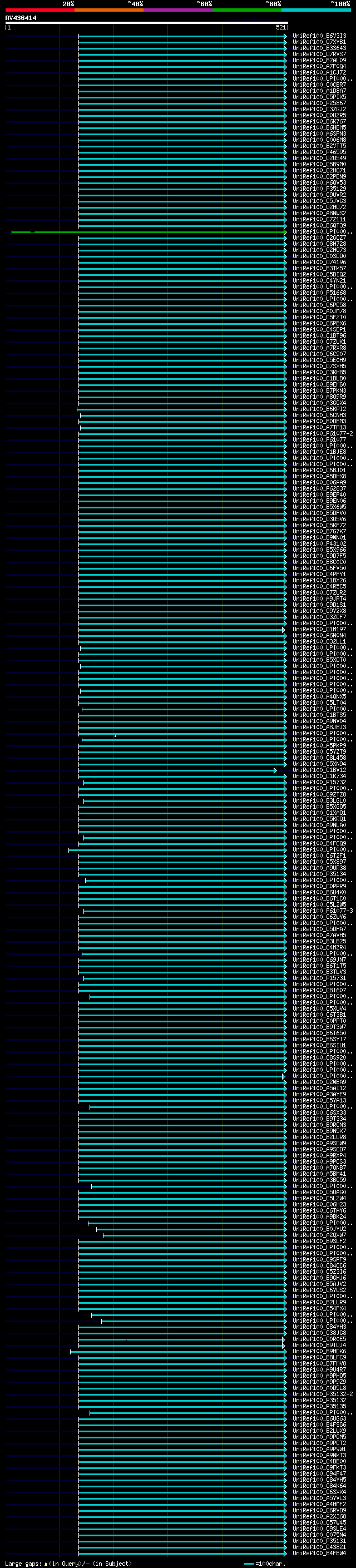Screen dimensions: 356x1568
Task: Select the UniRef100_C1BV12 label
Action: coord(319,770)
